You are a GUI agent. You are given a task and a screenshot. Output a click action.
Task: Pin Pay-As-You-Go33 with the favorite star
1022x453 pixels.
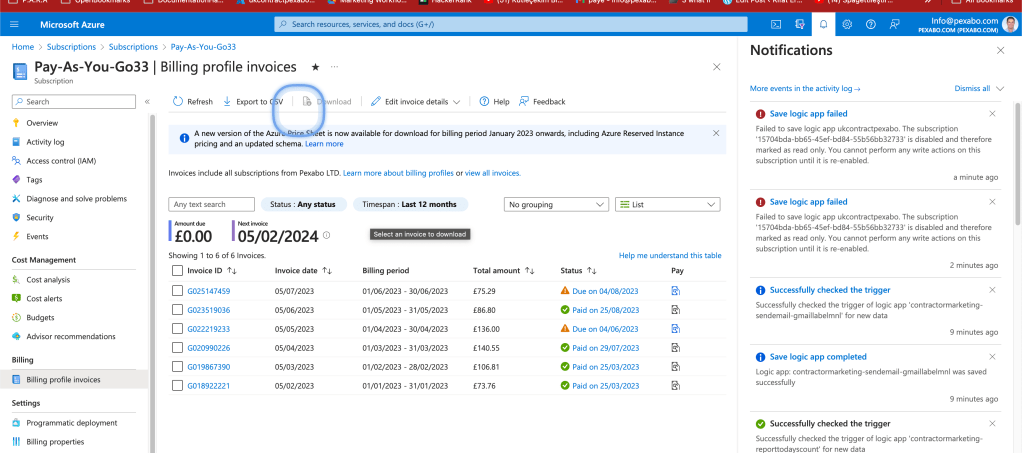[x=315, y=66]
